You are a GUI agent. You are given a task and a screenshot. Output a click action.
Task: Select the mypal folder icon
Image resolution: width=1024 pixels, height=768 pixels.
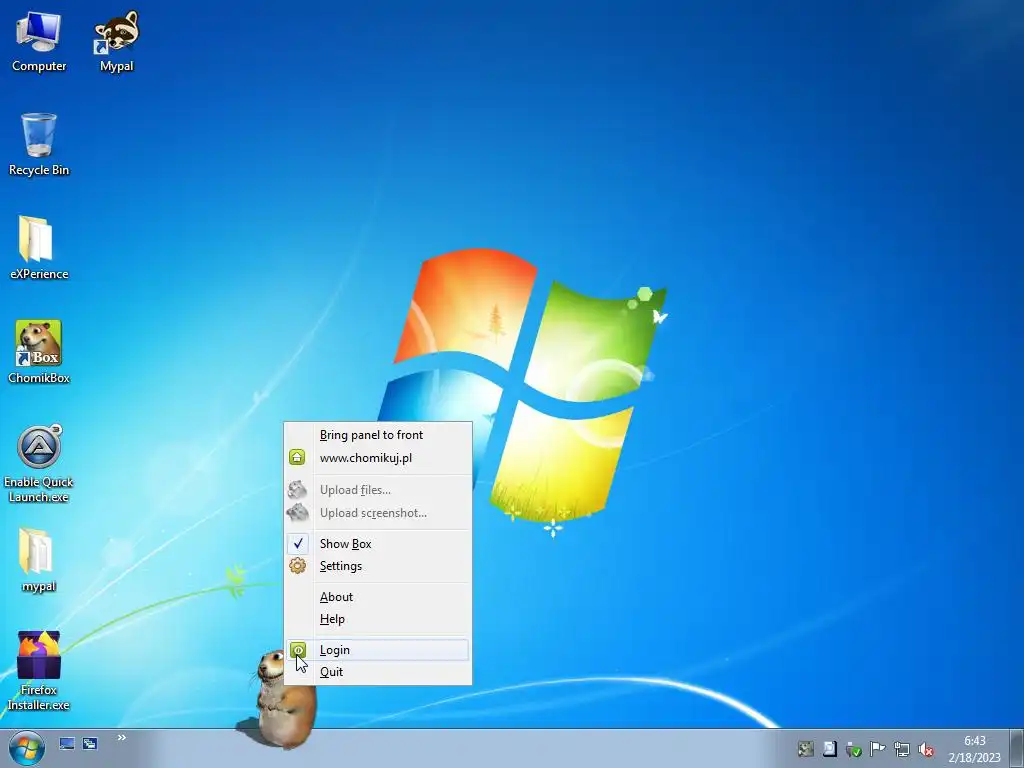(39, 560)
